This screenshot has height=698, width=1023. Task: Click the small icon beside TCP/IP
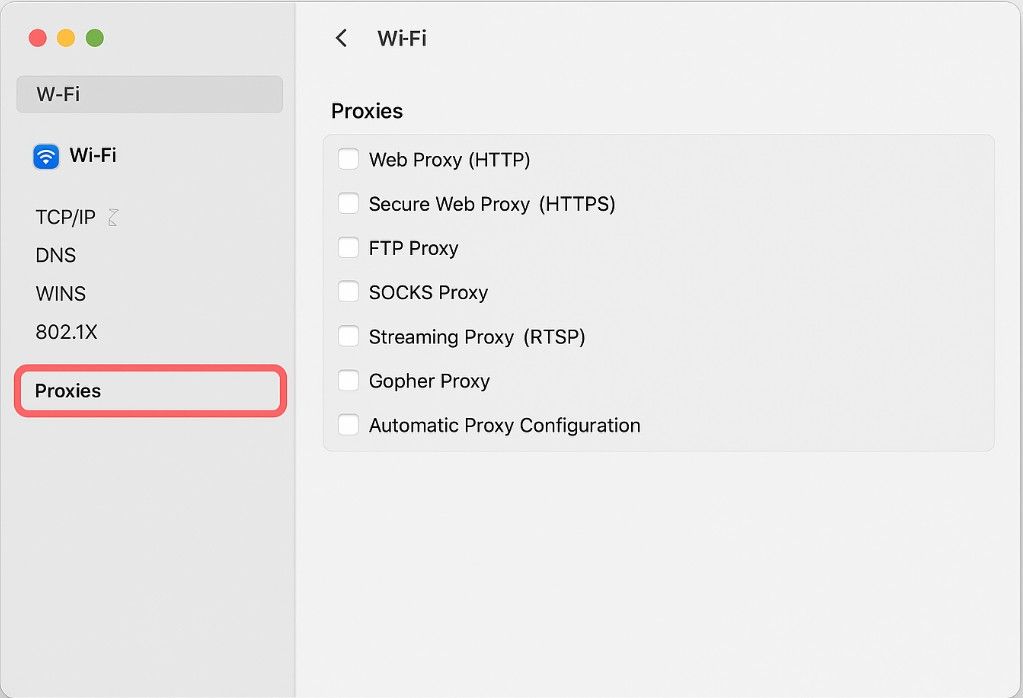tap(113, 217)
